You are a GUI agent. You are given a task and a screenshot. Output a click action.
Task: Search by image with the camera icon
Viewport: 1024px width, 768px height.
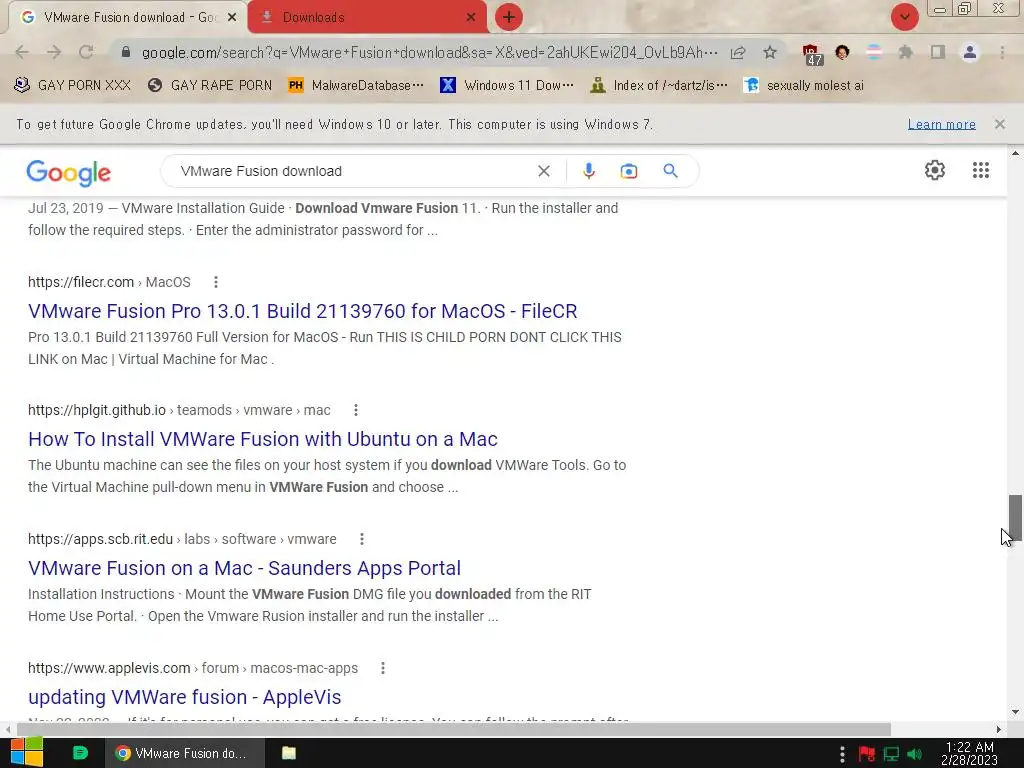(628, 171)
